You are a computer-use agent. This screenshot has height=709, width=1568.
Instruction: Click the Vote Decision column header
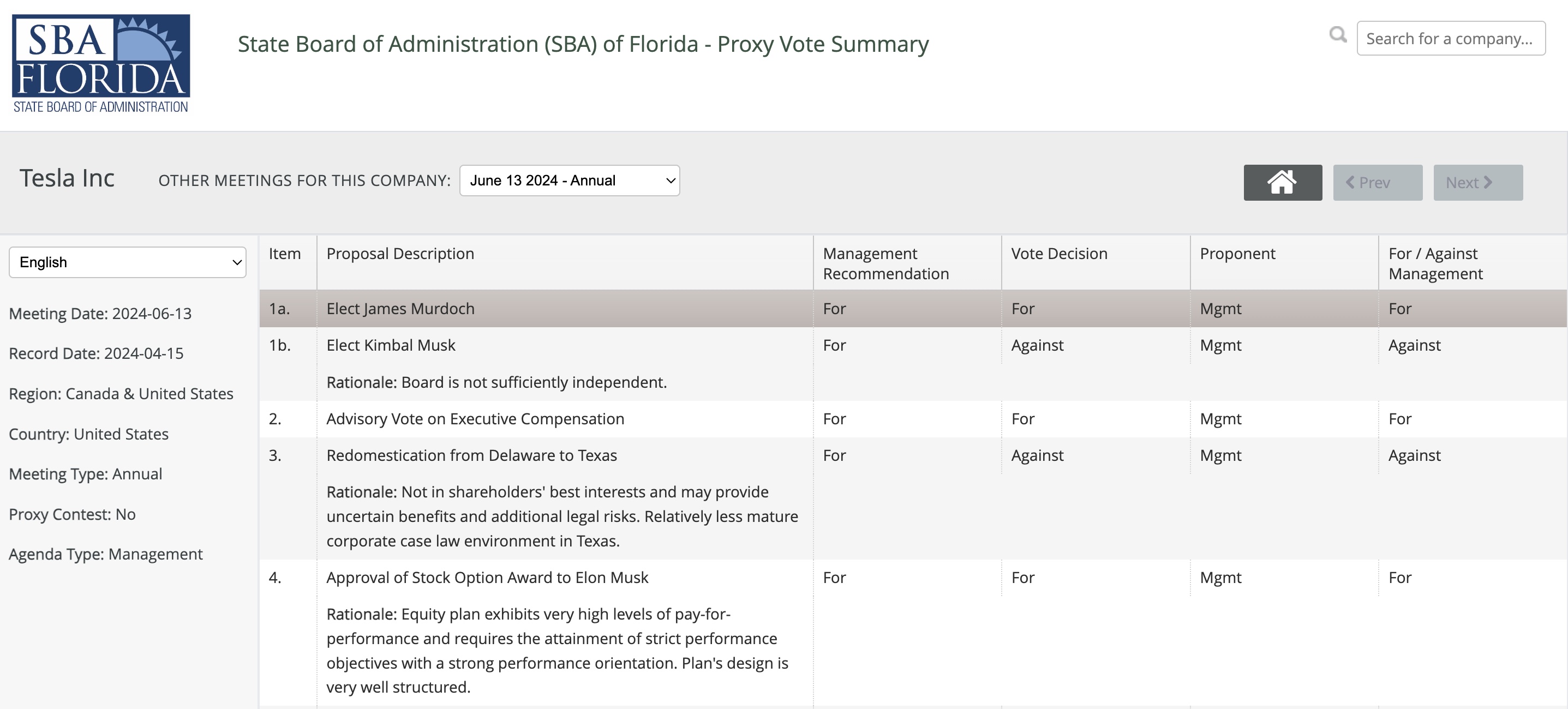tap(1059, 254)
